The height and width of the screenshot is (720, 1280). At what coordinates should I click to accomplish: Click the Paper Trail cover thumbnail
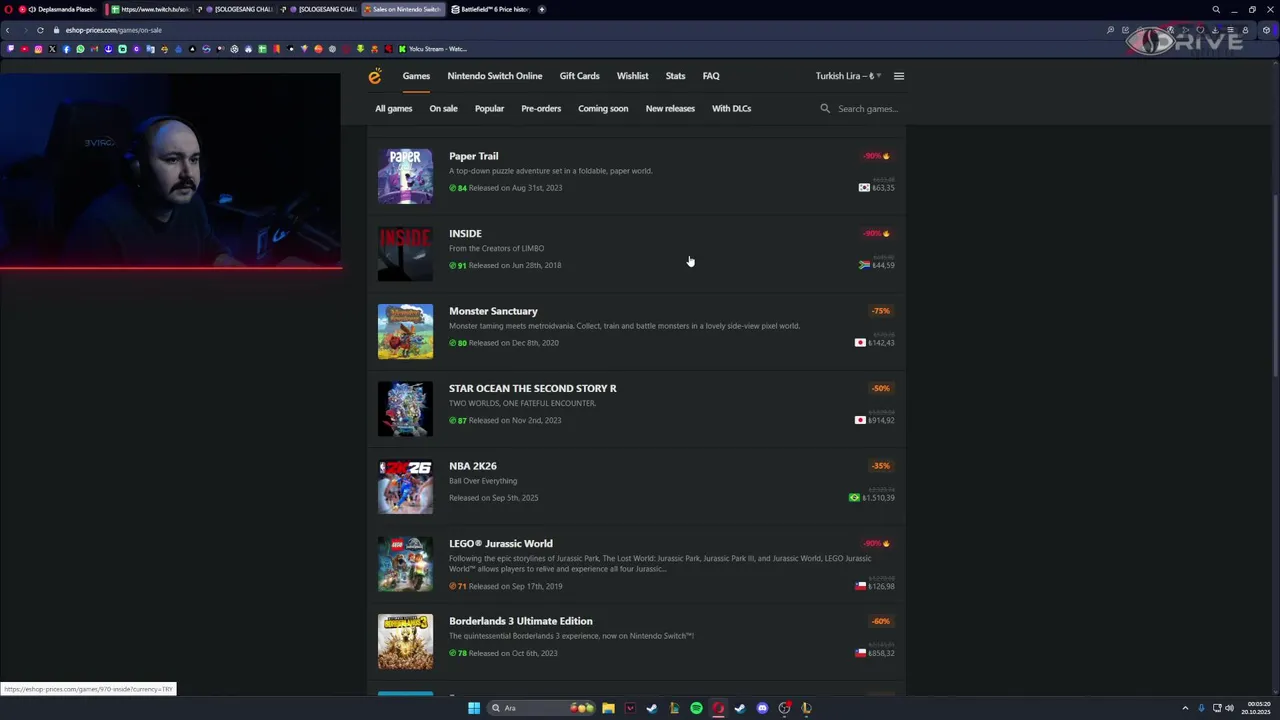tap(405, 176)
